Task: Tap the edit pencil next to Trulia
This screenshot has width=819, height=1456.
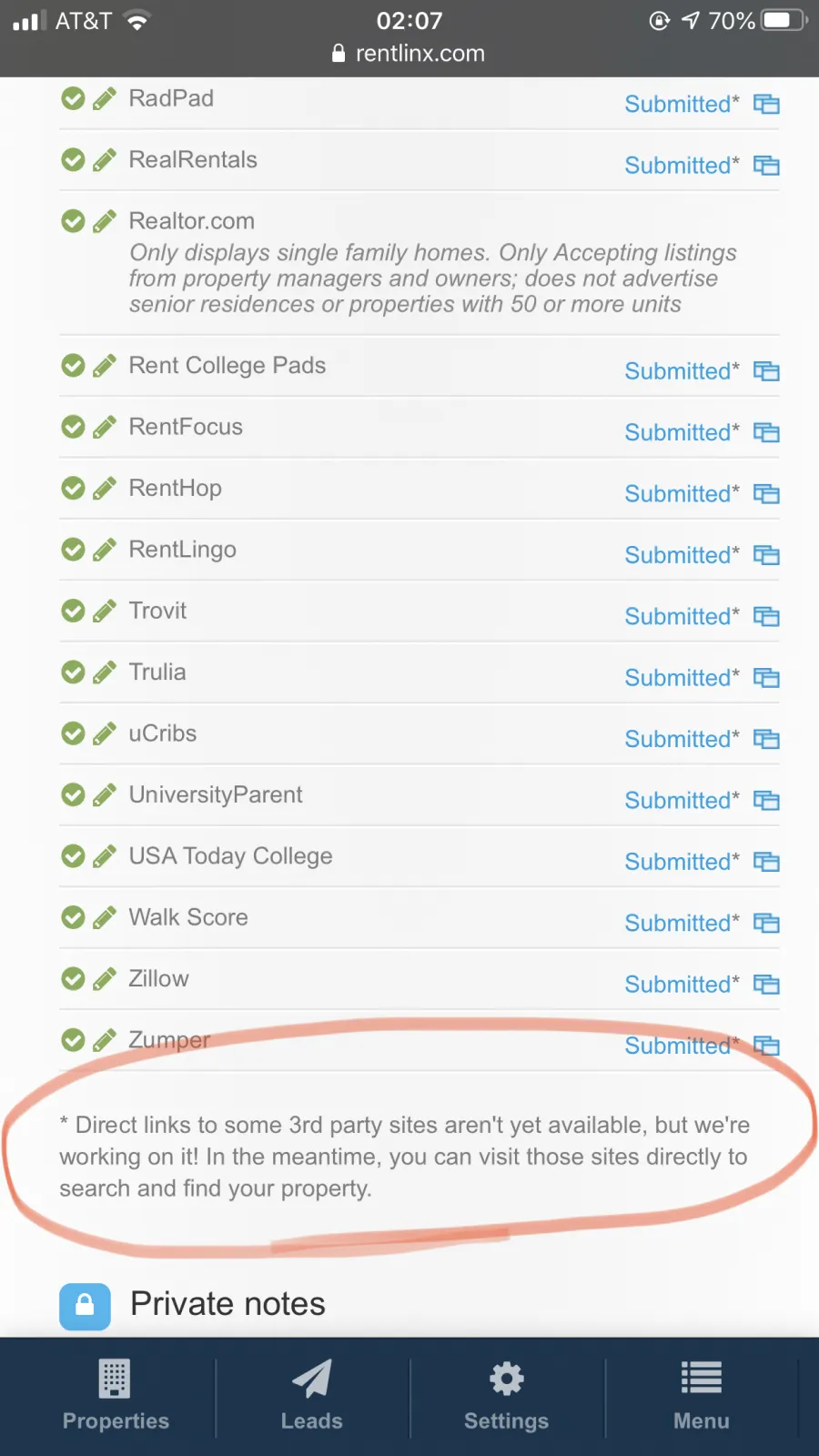Action: pyautogui.click(x=105, y=672)
